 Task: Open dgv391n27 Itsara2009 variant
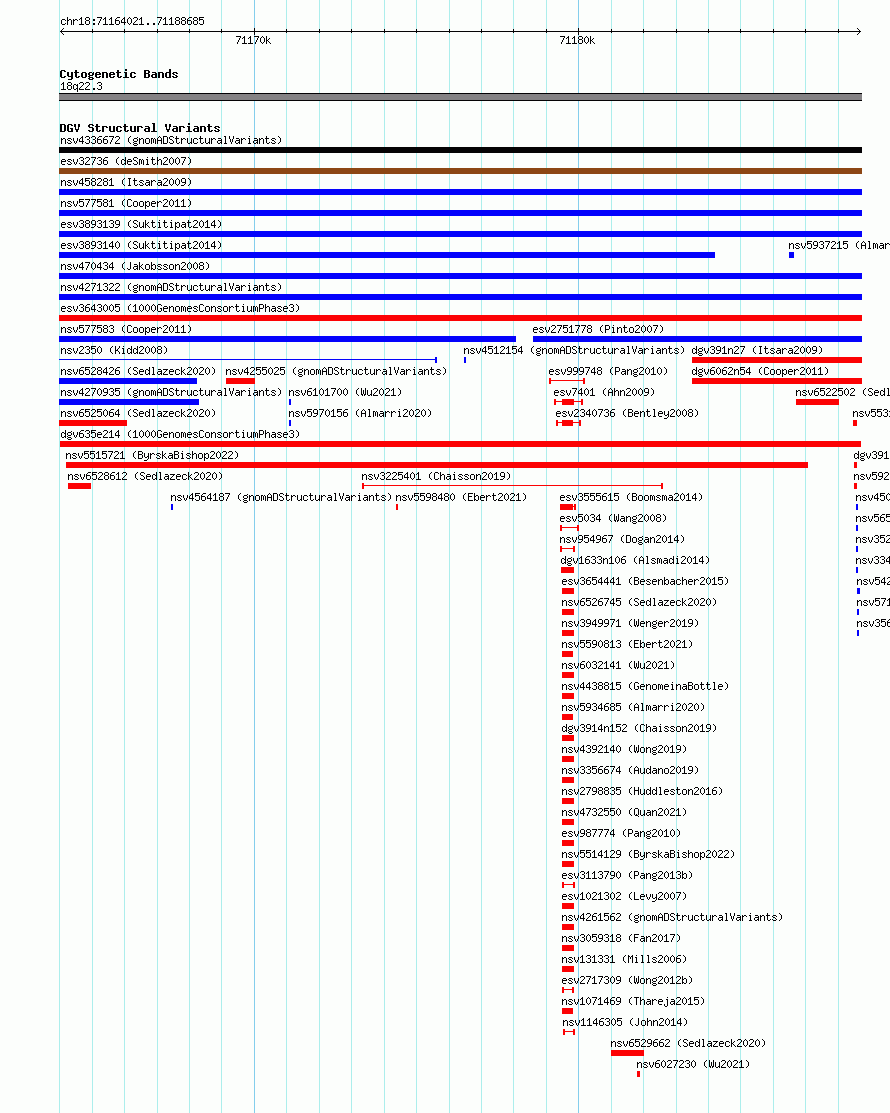[777, 360]
